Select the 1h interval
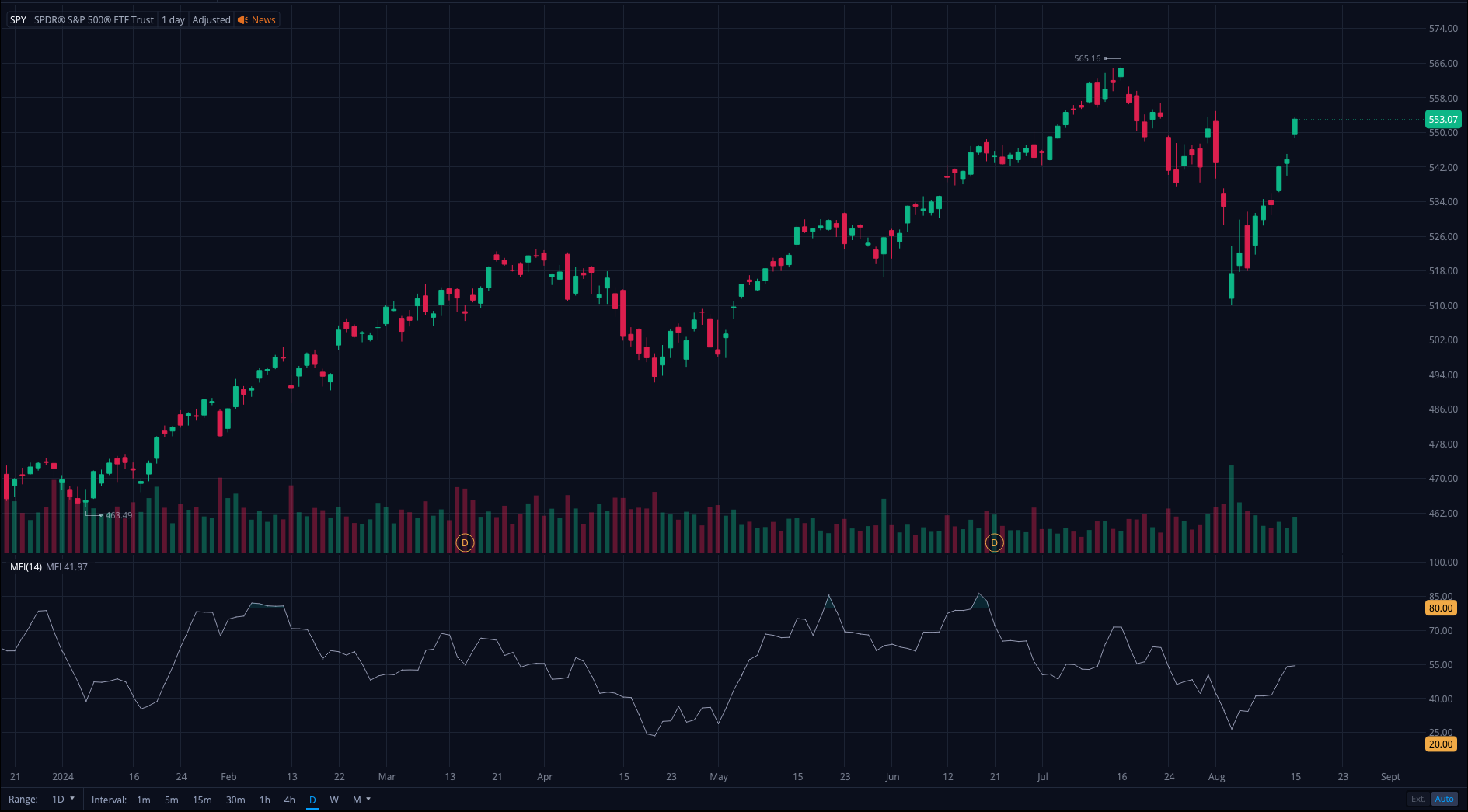1468x812 pixels. pos(264,800)
